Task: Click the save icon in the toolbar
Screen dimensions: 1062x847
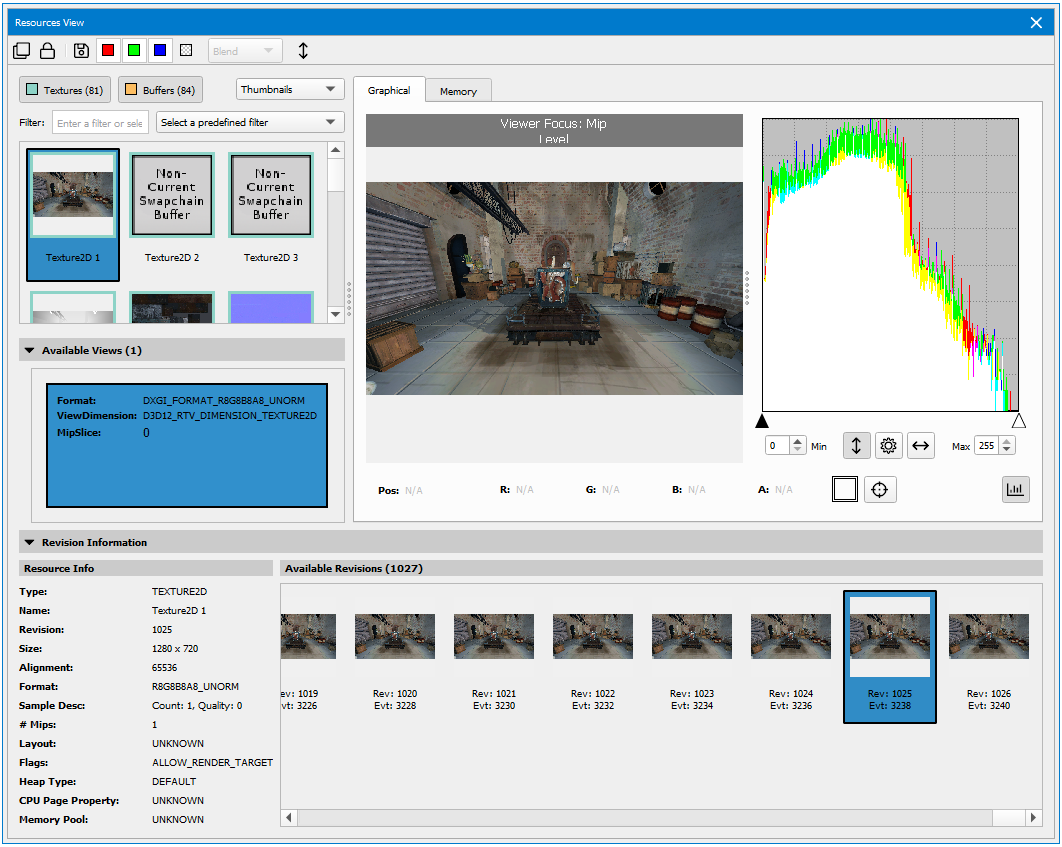Action: [82, 51]
